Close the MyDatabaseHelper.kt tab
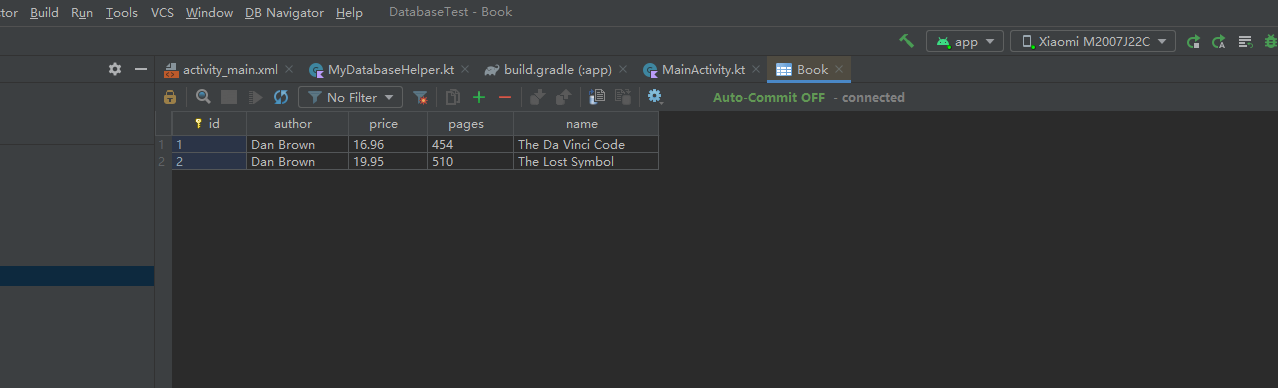 tap(465, 69)
